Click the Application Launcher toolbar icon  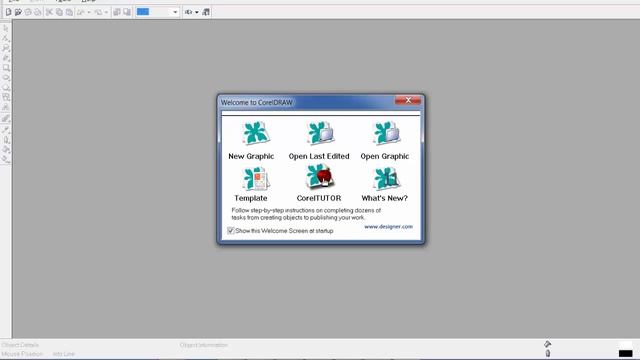tap(188, 12)
